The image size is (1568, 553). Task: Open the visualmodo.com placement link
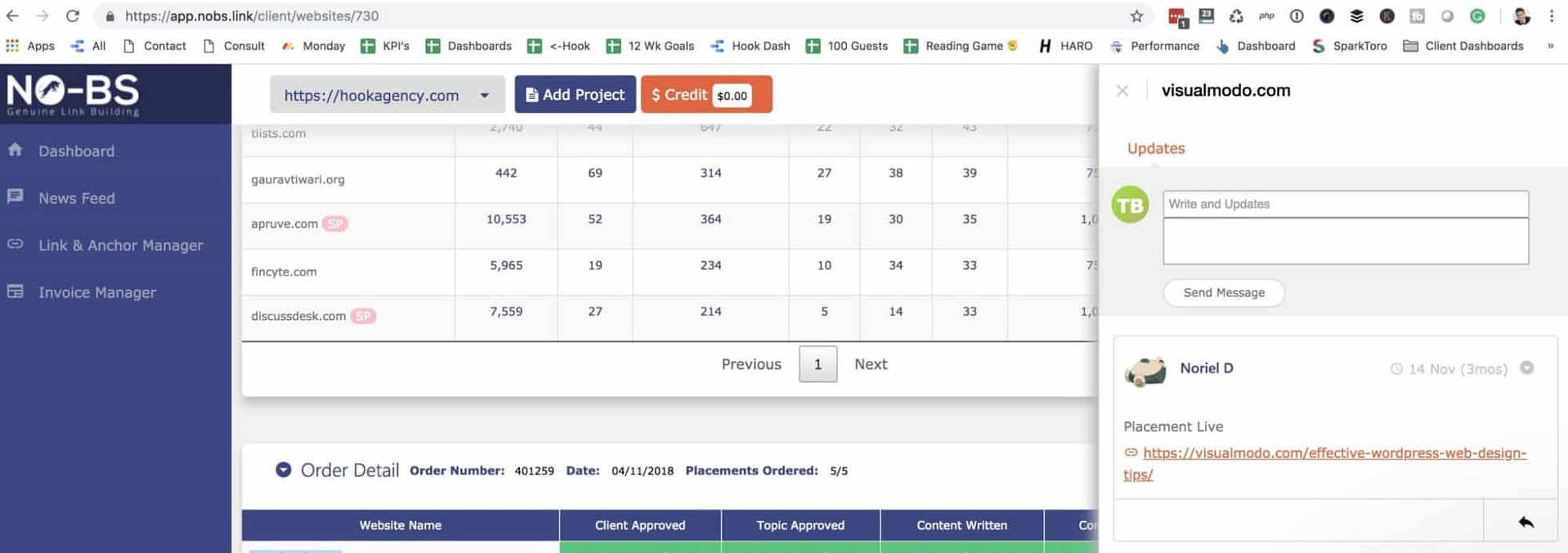[x=1324, y=463]
